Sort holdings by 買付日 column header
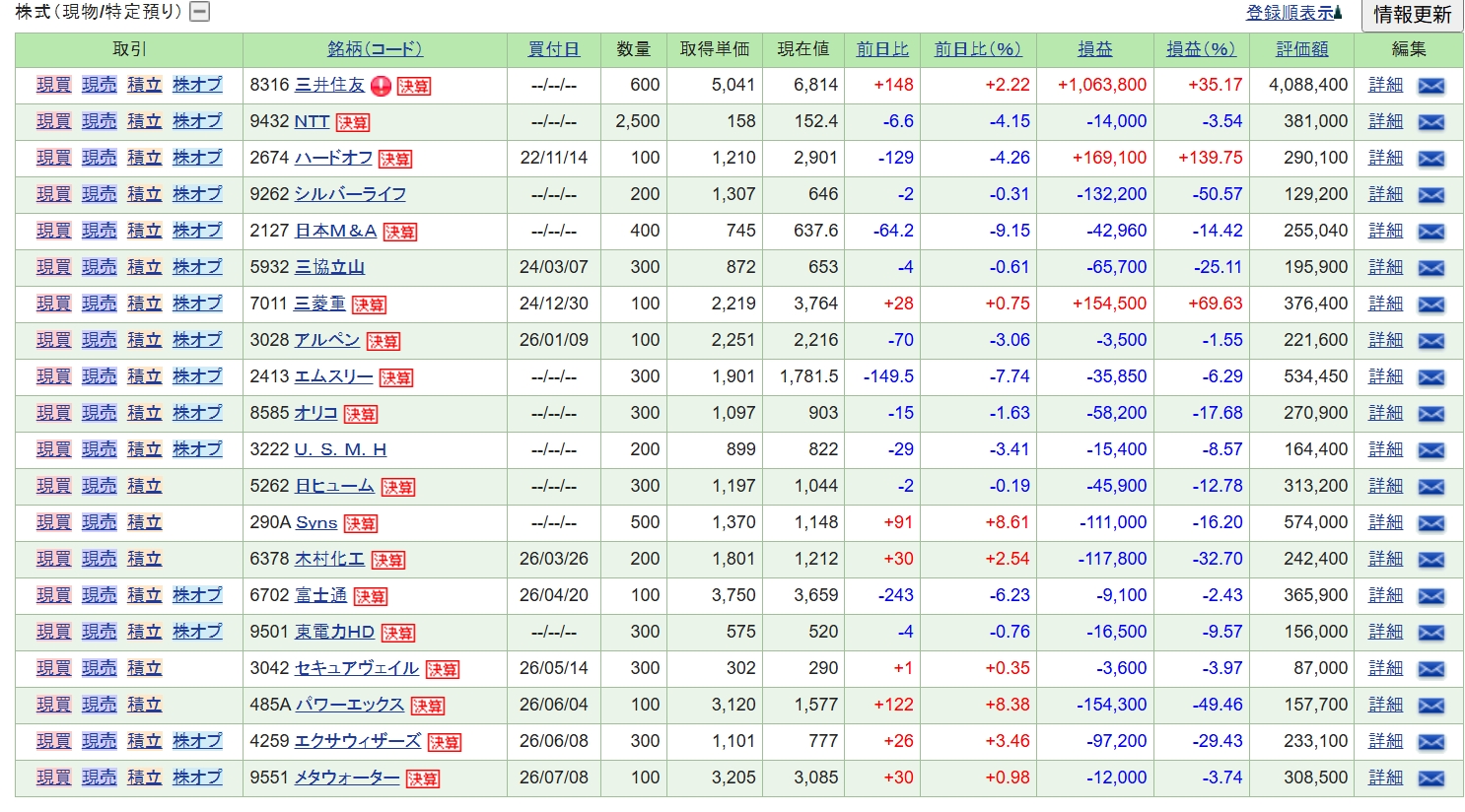The image size is (1465, 812). point(554,49)
